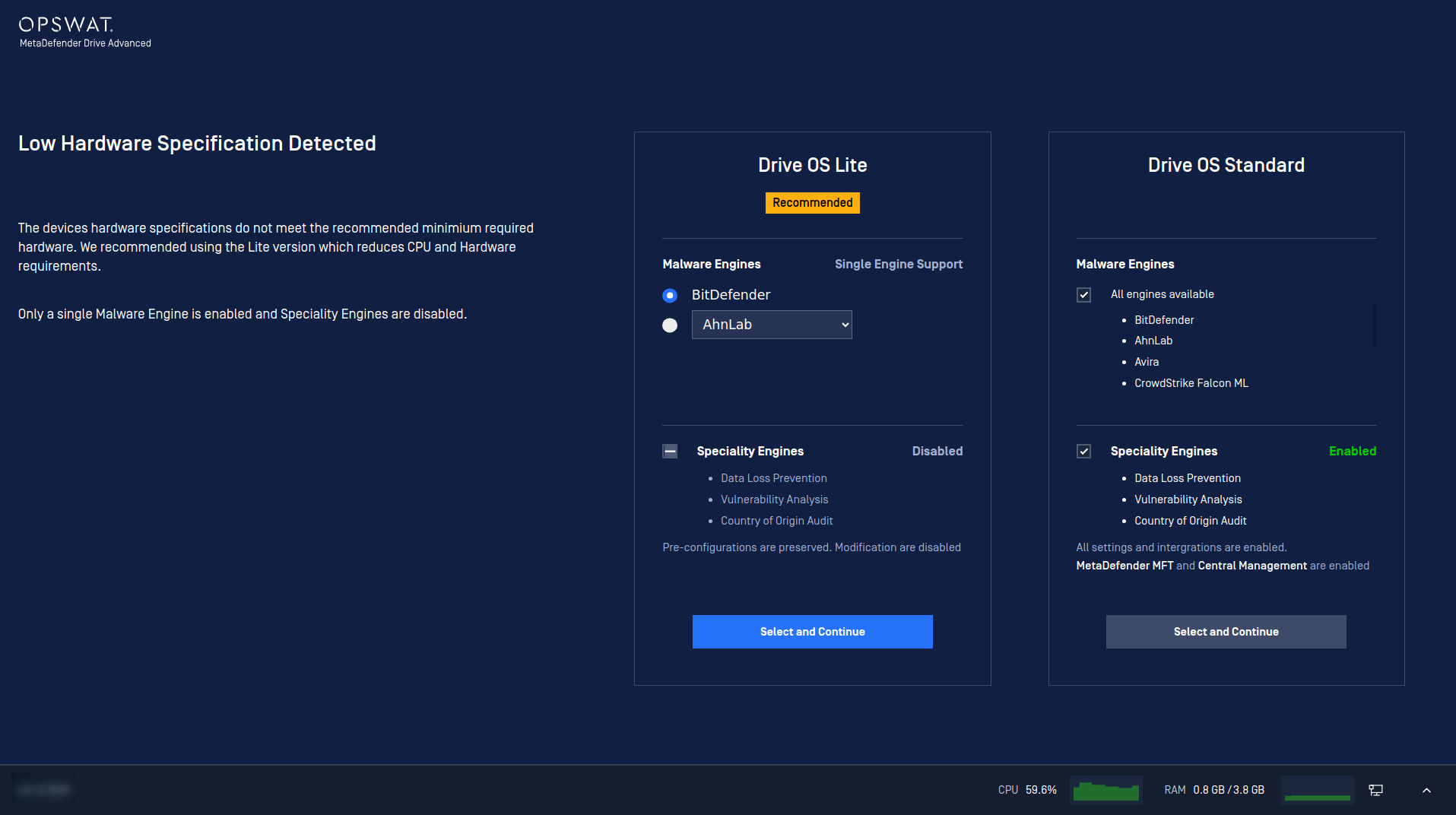Image resolution: width=1456 pixels, height=815 pixels.
Task: Click Country of Origin Audit in Standard card
Action: (1191, 521)
